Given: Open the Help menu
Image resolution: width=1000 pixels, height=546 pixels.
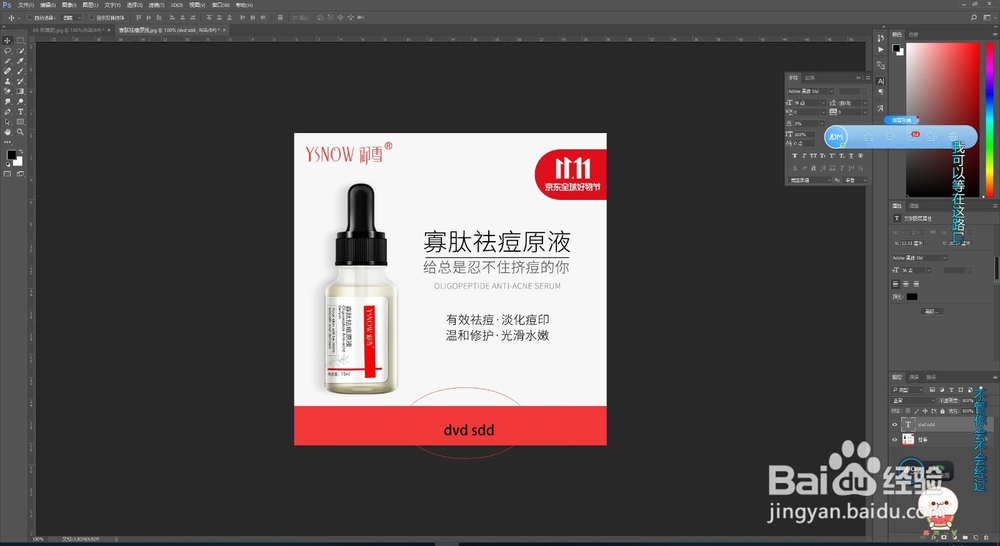Looking at the screenshot, I should pyautogui.click(x=244, y=4).
